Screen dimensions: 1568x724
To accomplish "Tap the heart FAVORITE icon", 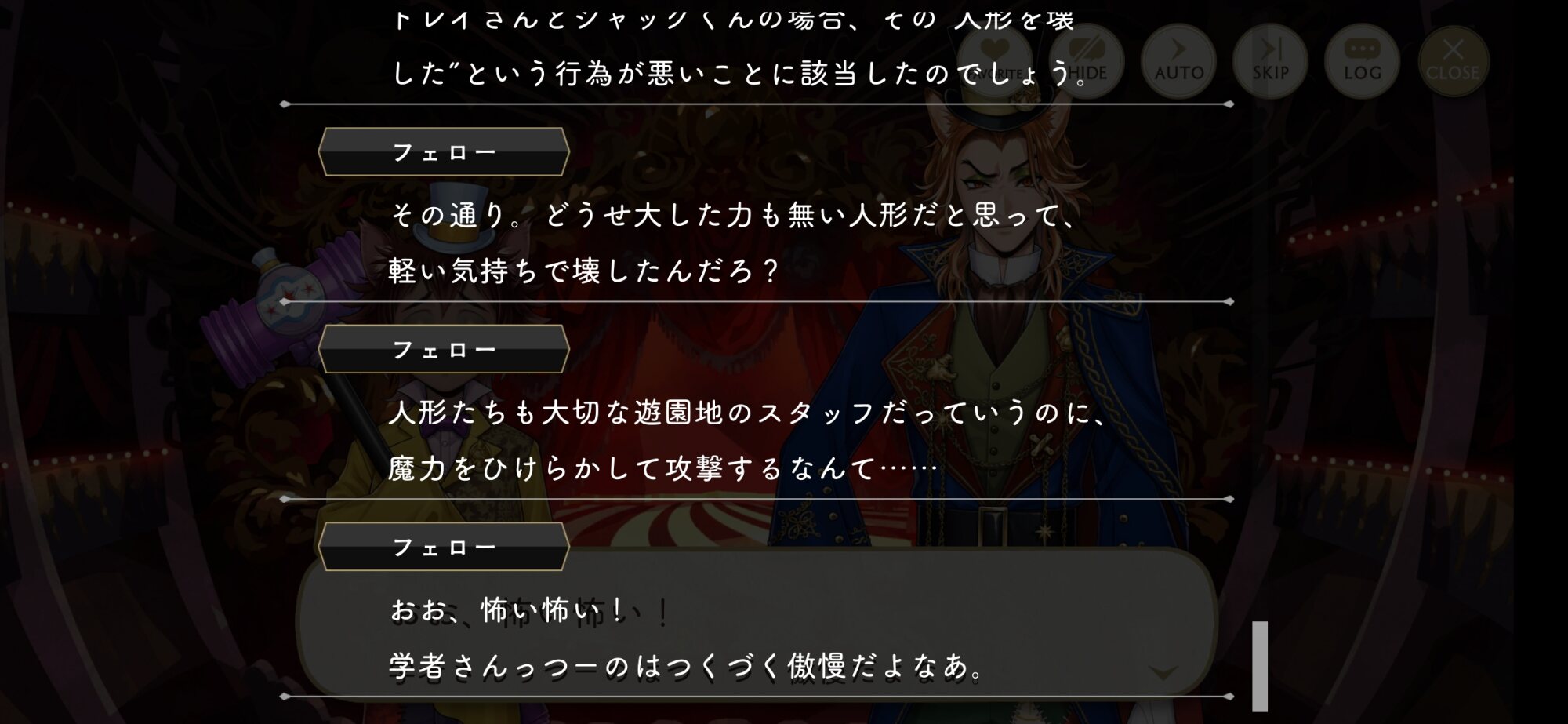I will [x=994, y=61].
